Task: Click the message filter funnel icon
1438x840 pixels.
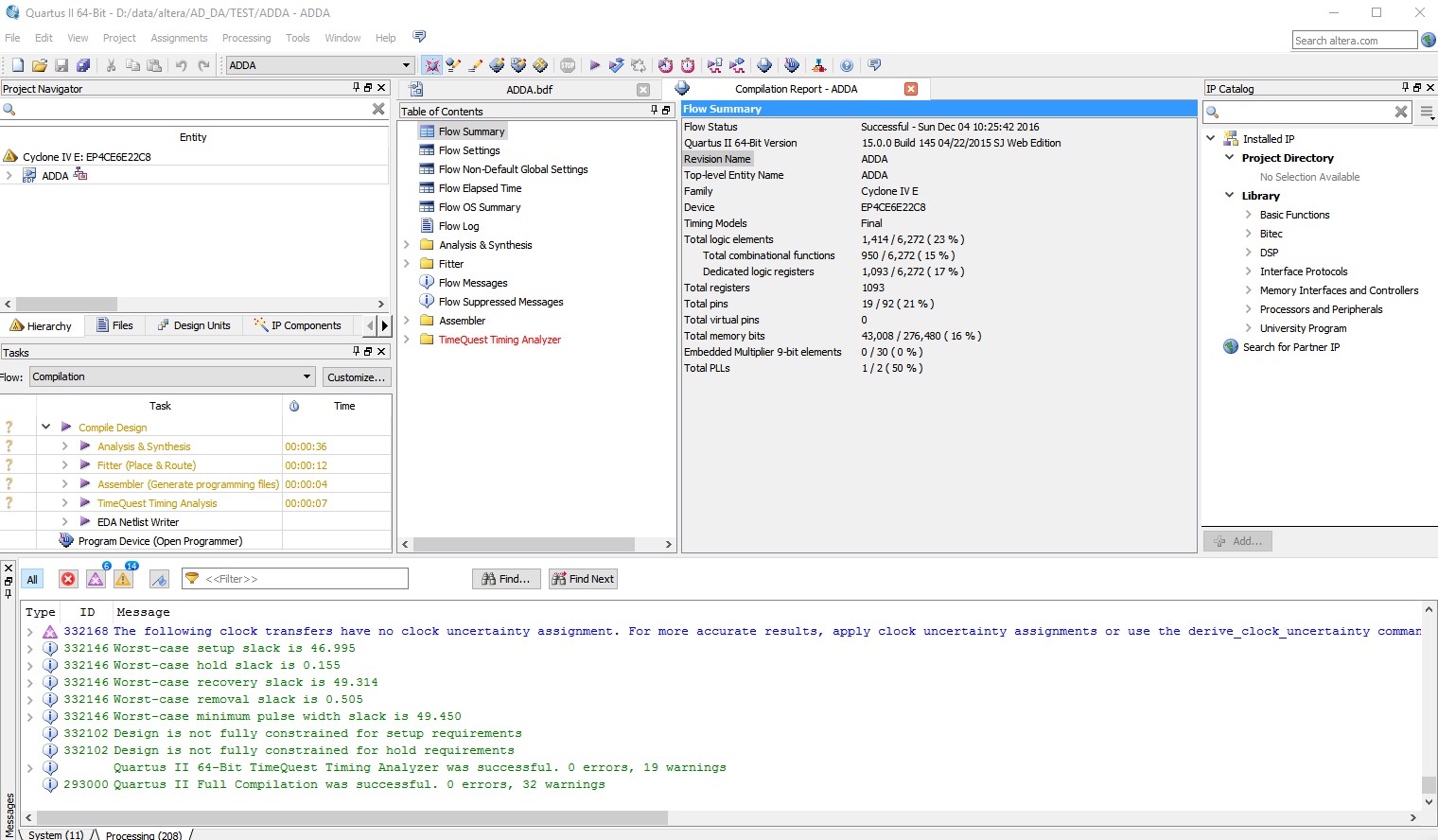Action: click(192, 578)
